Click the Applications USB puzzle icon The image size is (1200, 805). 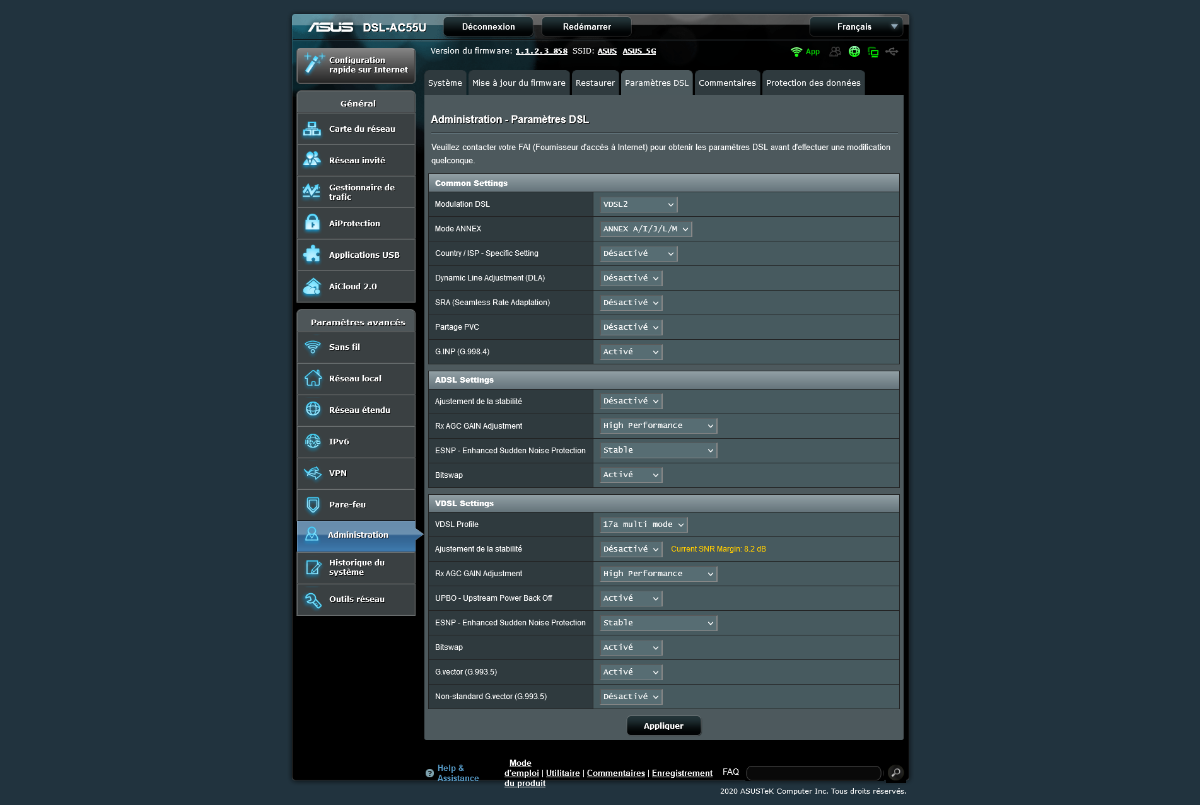[312, 255]
